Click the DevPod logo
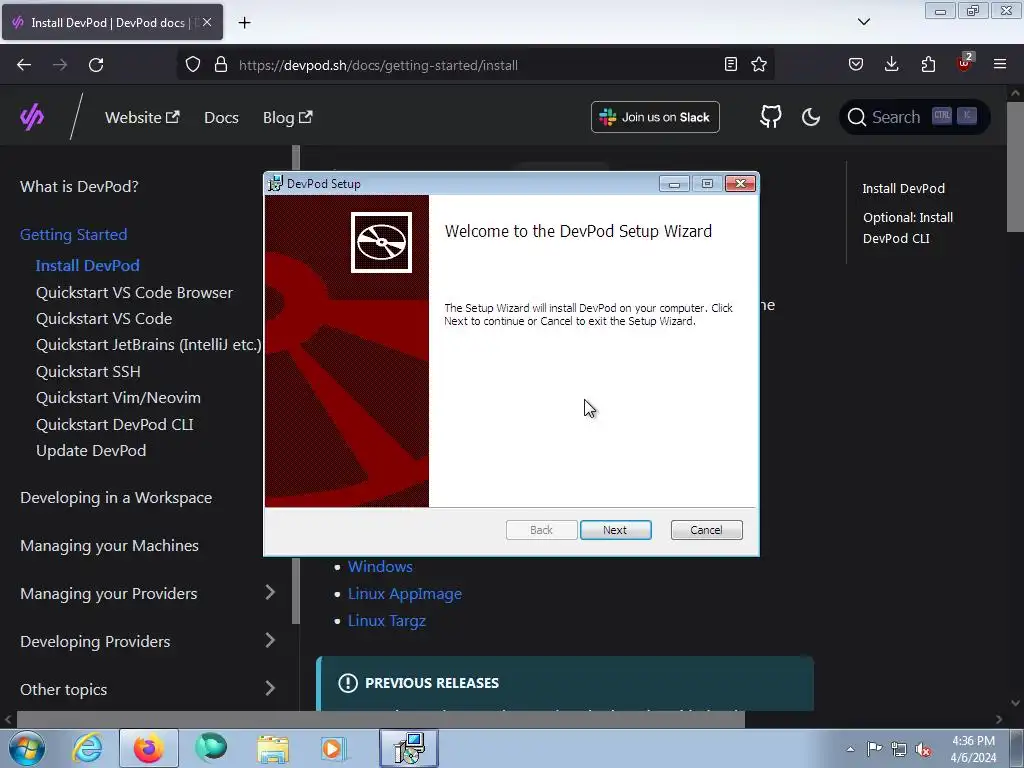1024x768 pixels. tap(31, 117)
